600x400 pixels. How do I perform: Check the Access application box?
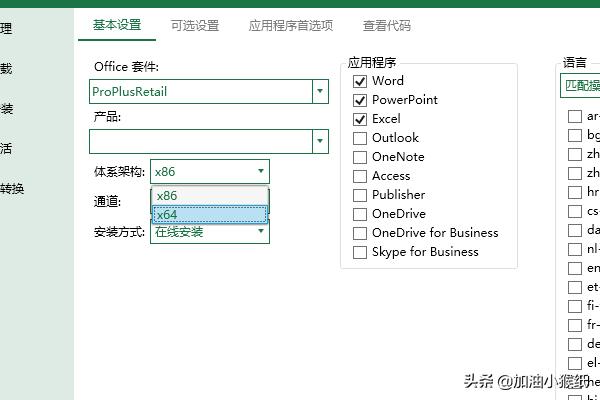coord(360,176)
